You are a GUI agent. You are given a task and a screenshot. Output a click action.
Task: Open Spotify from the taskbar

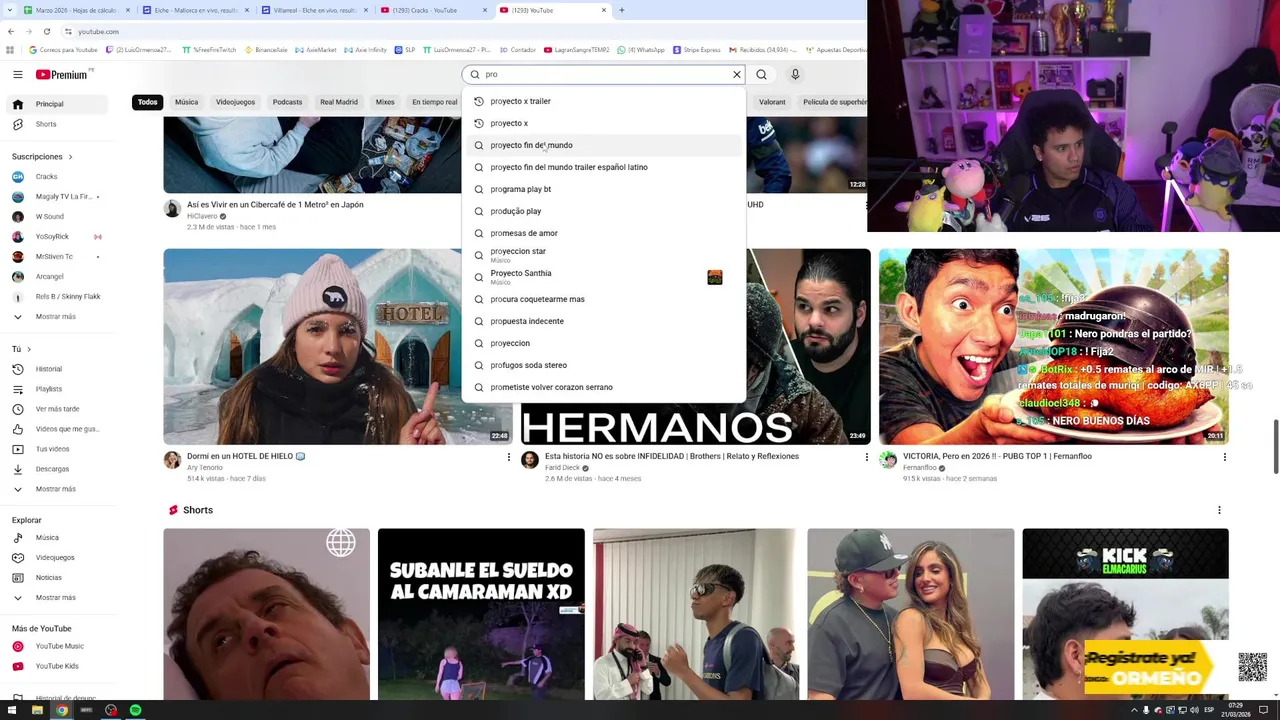click(135, 710)
